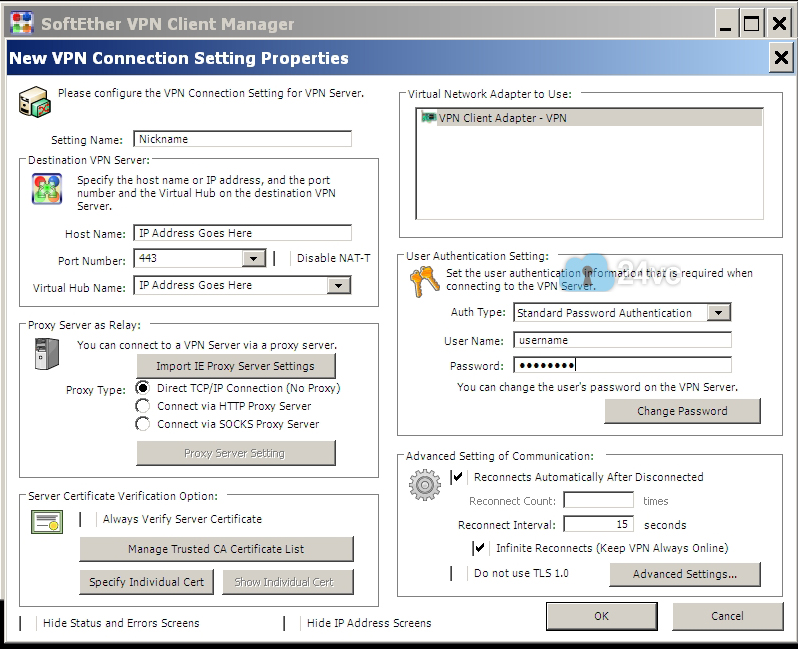Click the Password input field
The width and height of the screenshot is (798, 649).
(x=622, y=365)
